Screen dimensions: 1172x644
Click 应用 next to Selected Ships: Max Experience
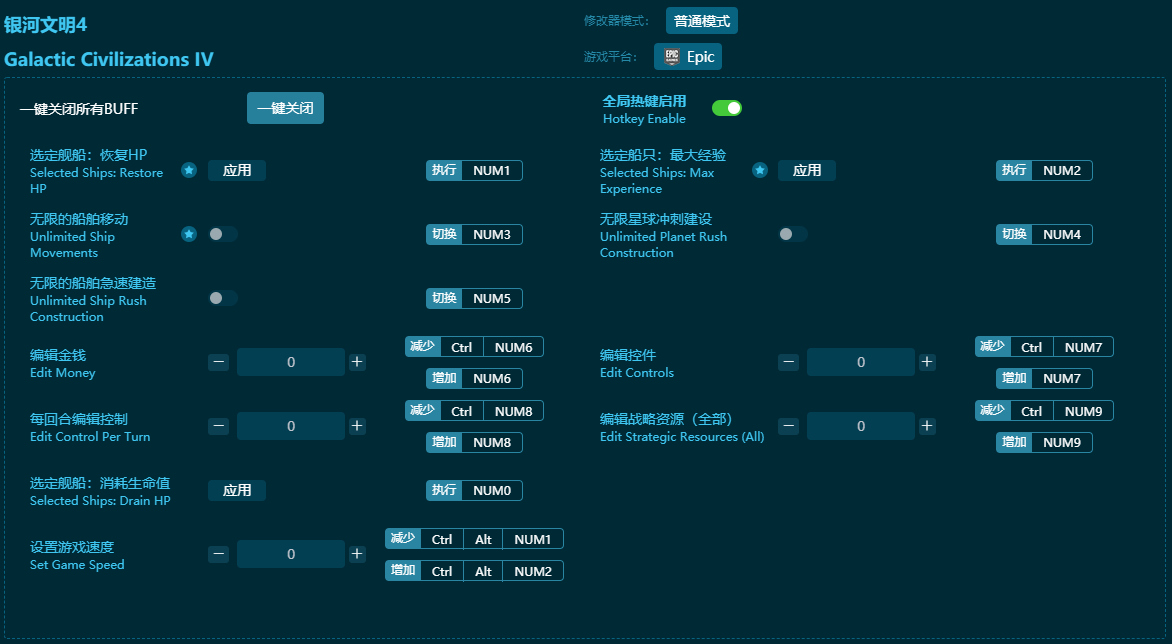(x=807, y=170)
